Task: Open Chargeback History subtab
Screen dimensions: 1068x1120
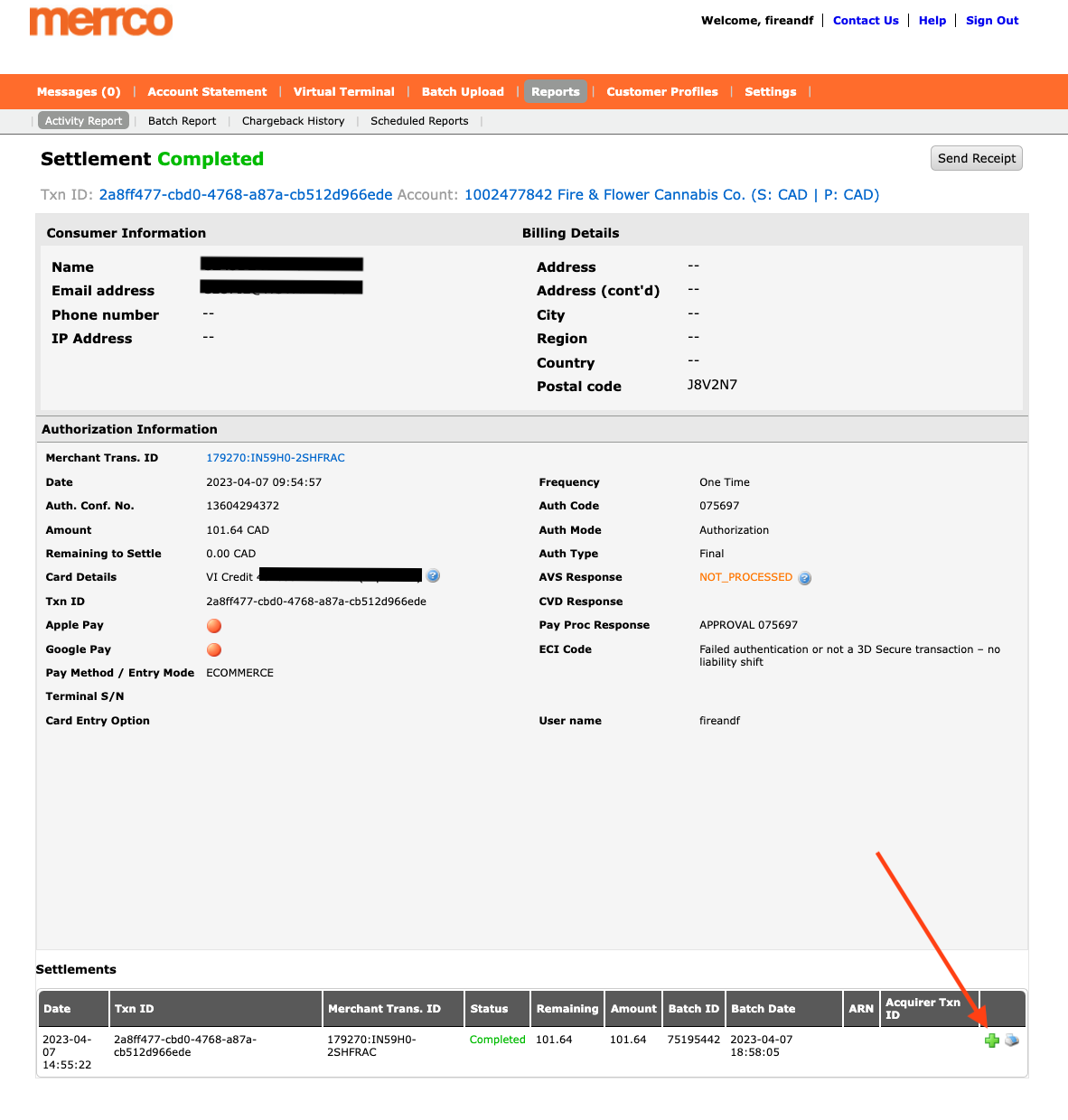Action: click(293, 121)
